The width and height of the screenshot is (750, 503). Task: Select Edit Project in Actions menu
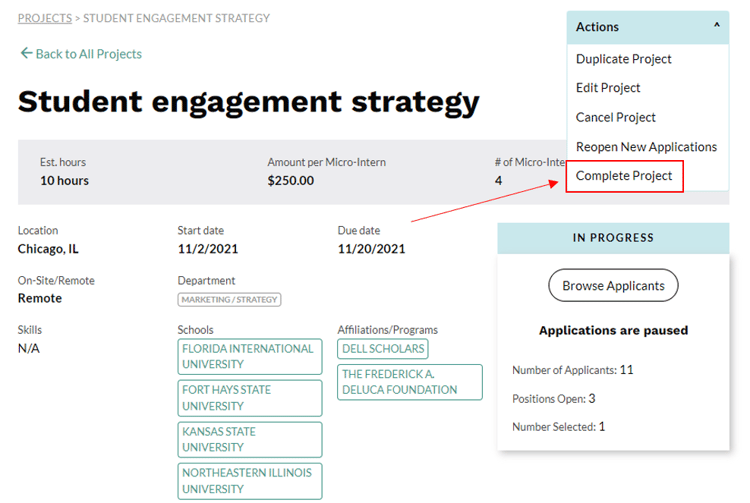coord(608,88)
